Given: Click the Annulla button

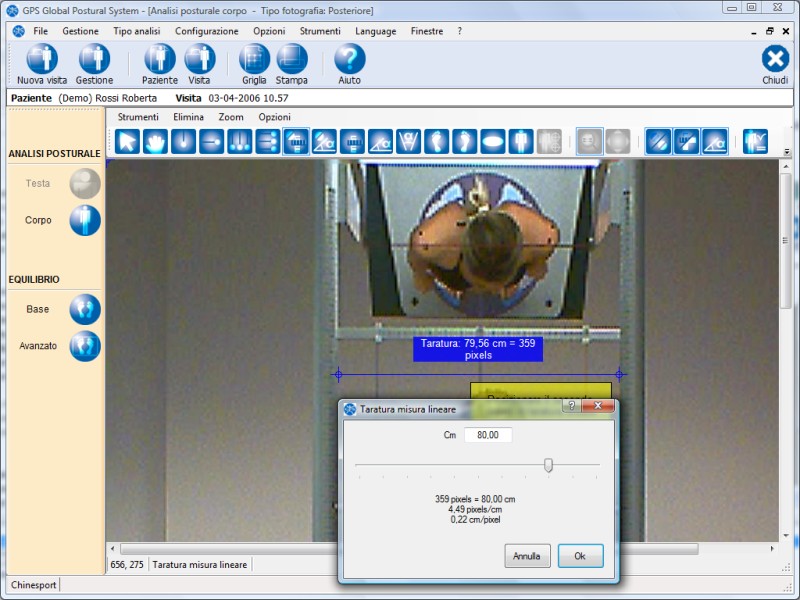Looking at the screenshot, I should pos(527,556).
